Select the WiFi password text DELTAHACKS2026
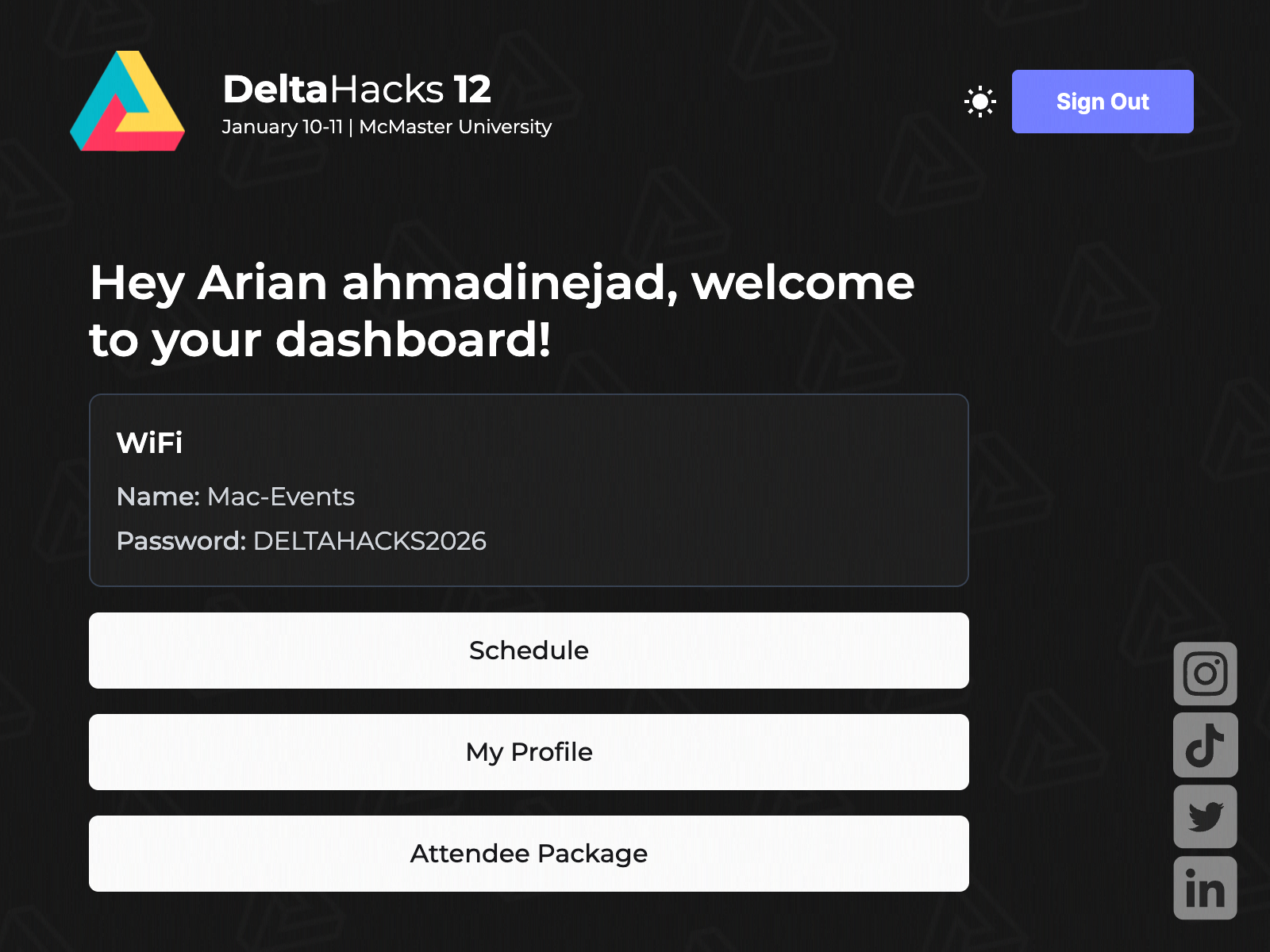The width and height of the screenshot is (1270, 952). [x=369, y=542]
